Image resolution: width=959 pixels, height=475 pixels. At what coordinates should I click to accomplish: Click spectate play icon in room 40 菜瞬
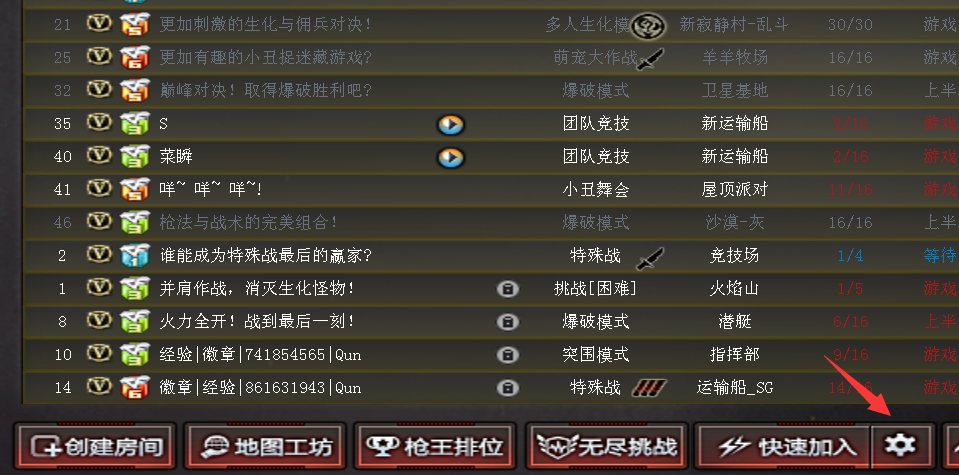(451, 157)
